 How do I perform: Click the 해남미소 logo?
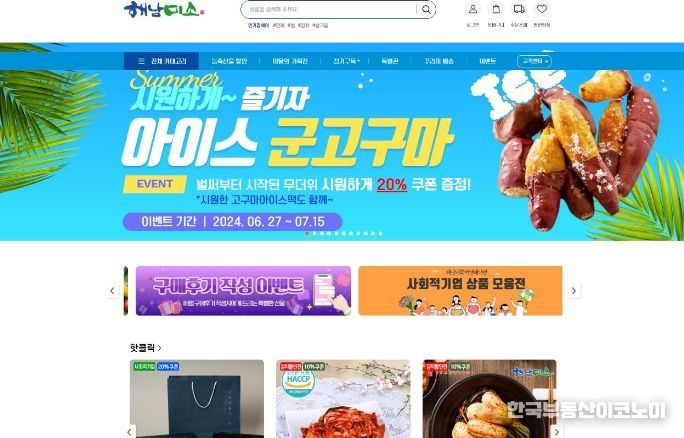164,10
